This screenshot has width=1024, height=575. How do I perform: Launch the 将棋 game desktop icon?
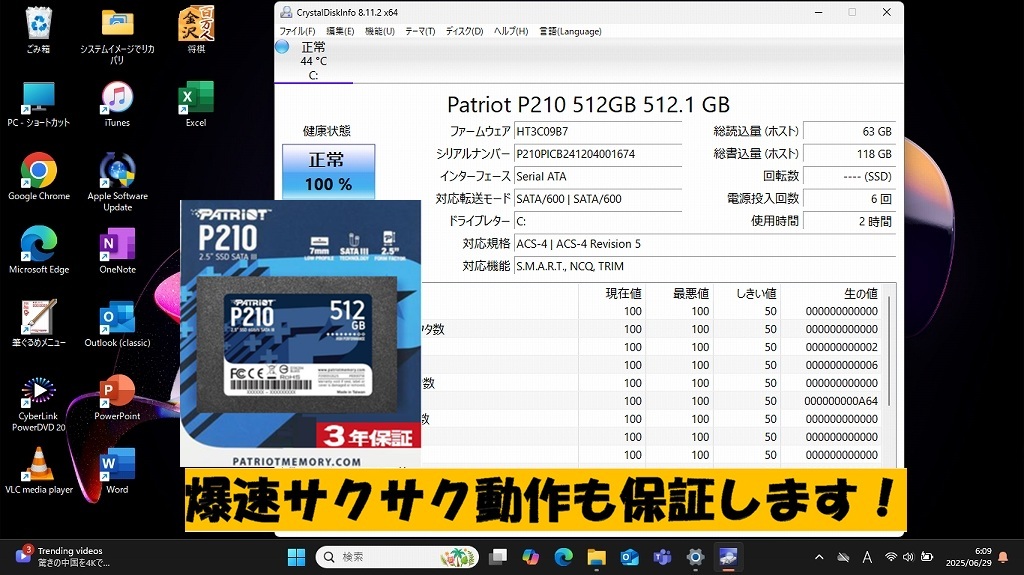pyautogui.click(x=196, y=29)
